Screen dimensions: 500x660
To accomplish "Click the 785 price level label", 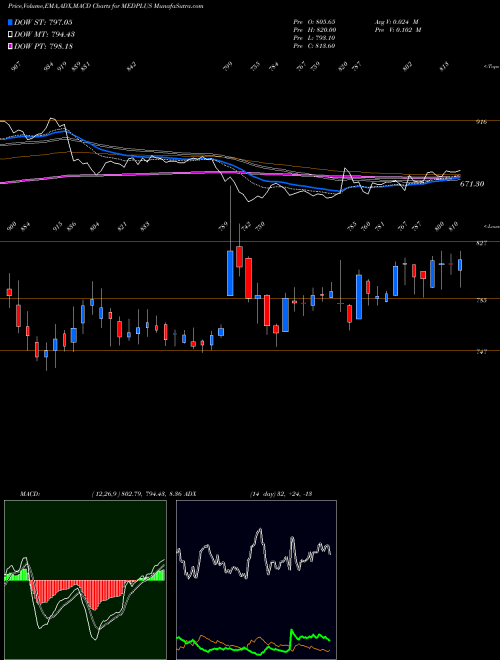I will click(482, 300).
